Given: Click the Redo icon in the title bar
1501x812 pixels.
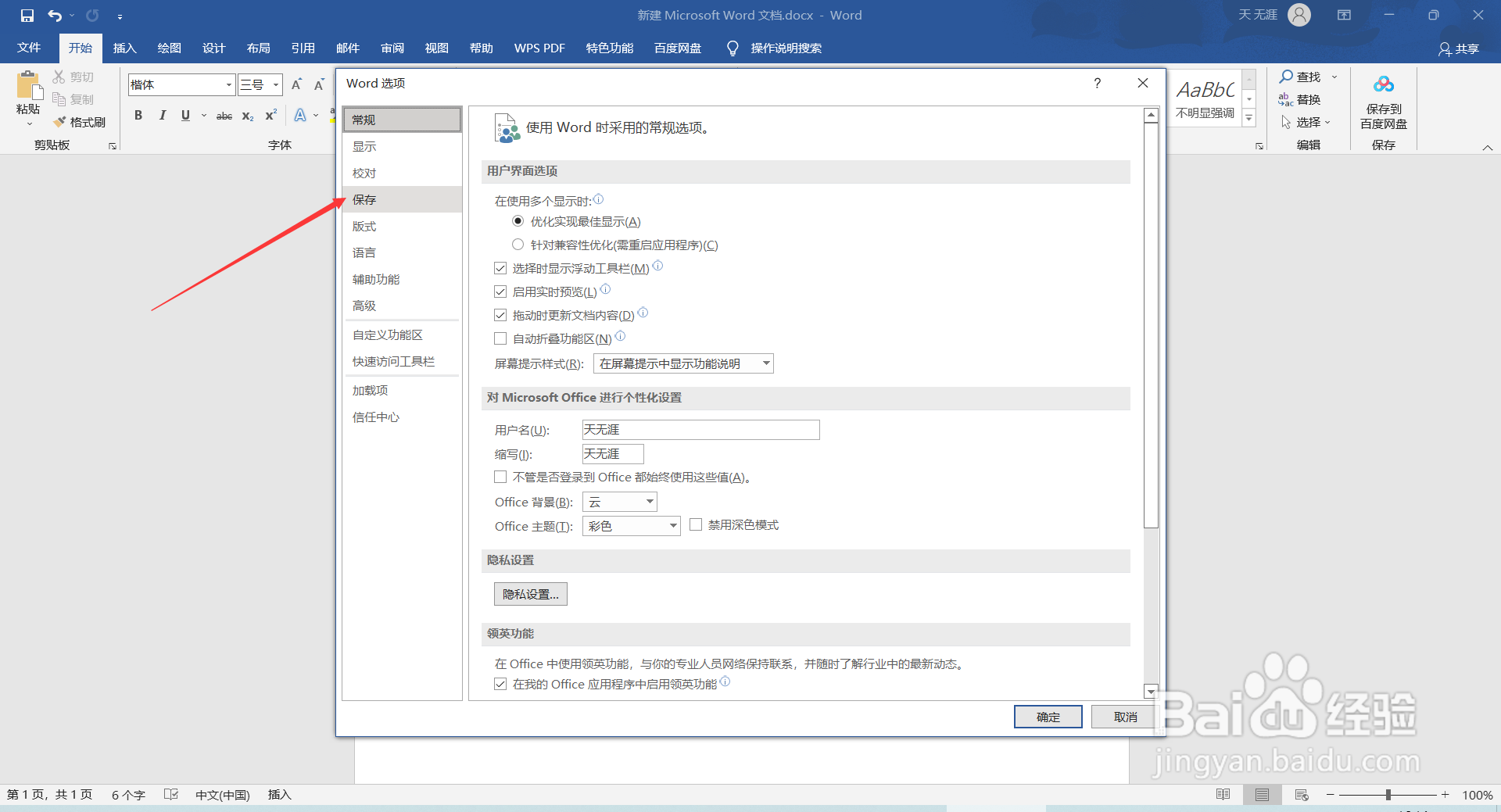Looking at the screenshot, I should 92,15.
